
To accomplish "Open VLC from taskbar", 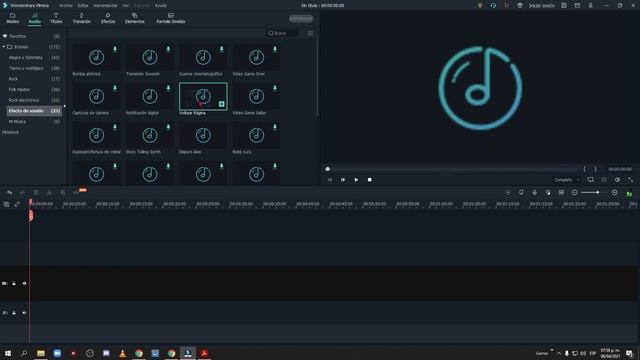I will pos(122,353).
